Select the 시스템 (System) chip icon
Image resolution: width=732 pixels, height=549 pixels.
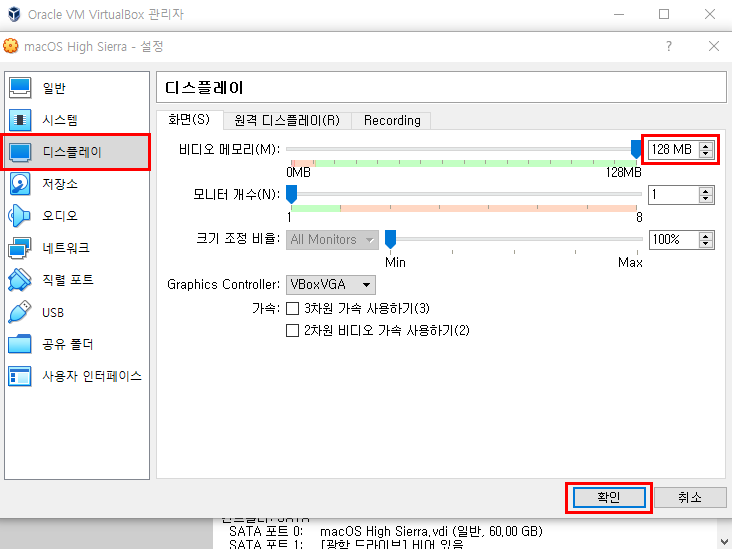pyautogui.click(x=20, y=120)
